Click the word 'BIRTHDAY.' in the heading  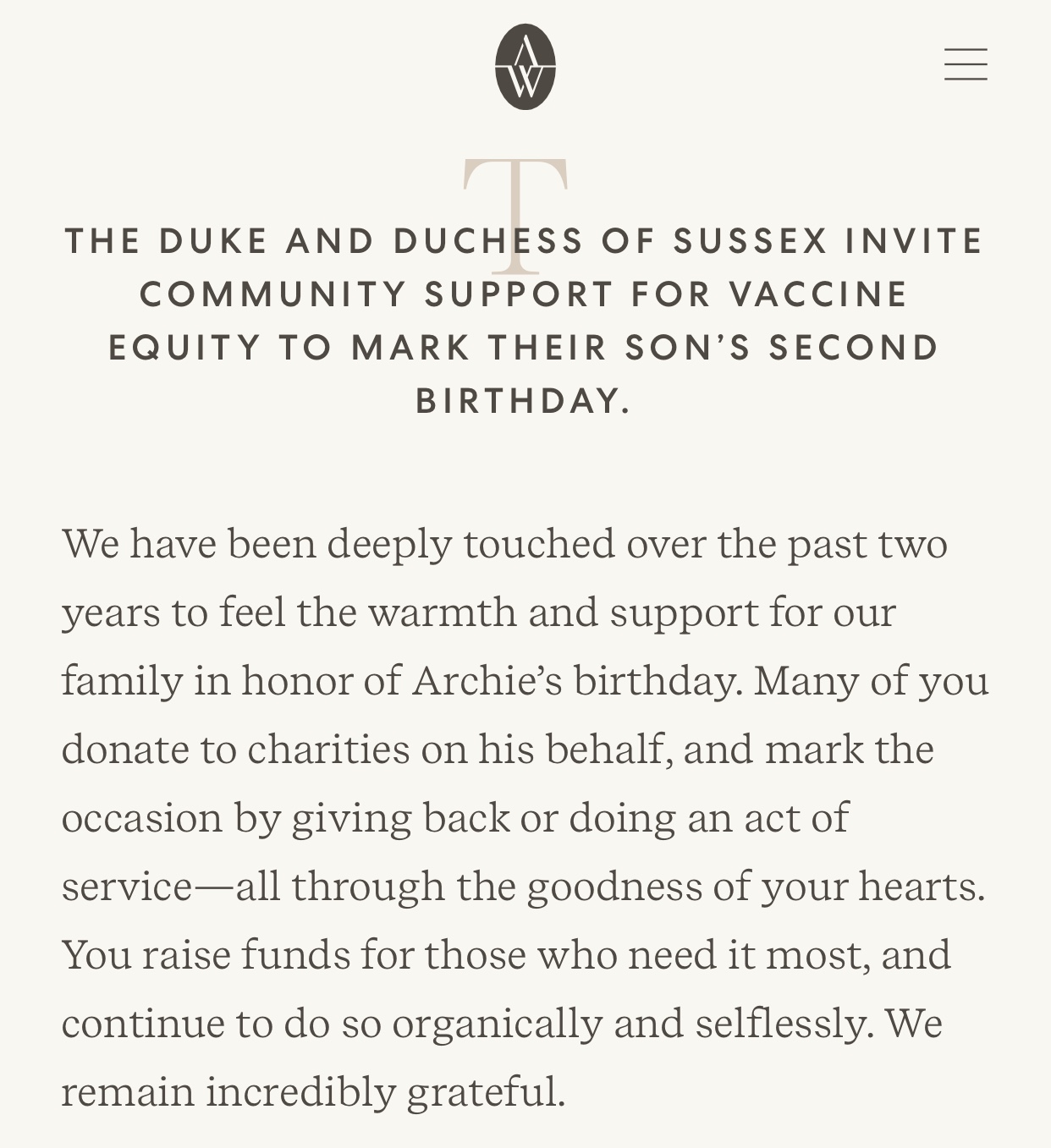[x=524, y=401]
